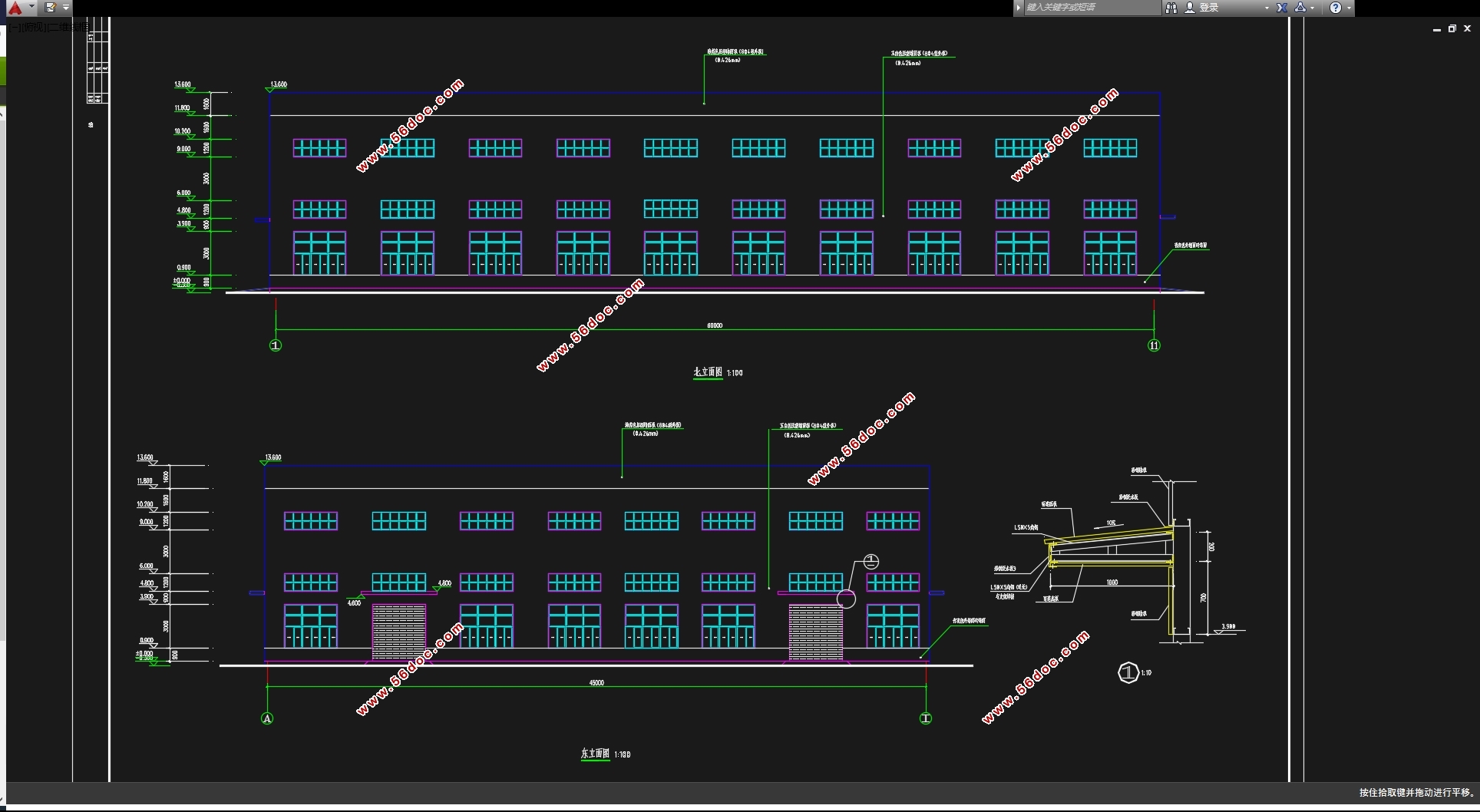The image size is (1480, 812).
Task: Select the 东立面图 title text
Action: [x=595, y=754]
